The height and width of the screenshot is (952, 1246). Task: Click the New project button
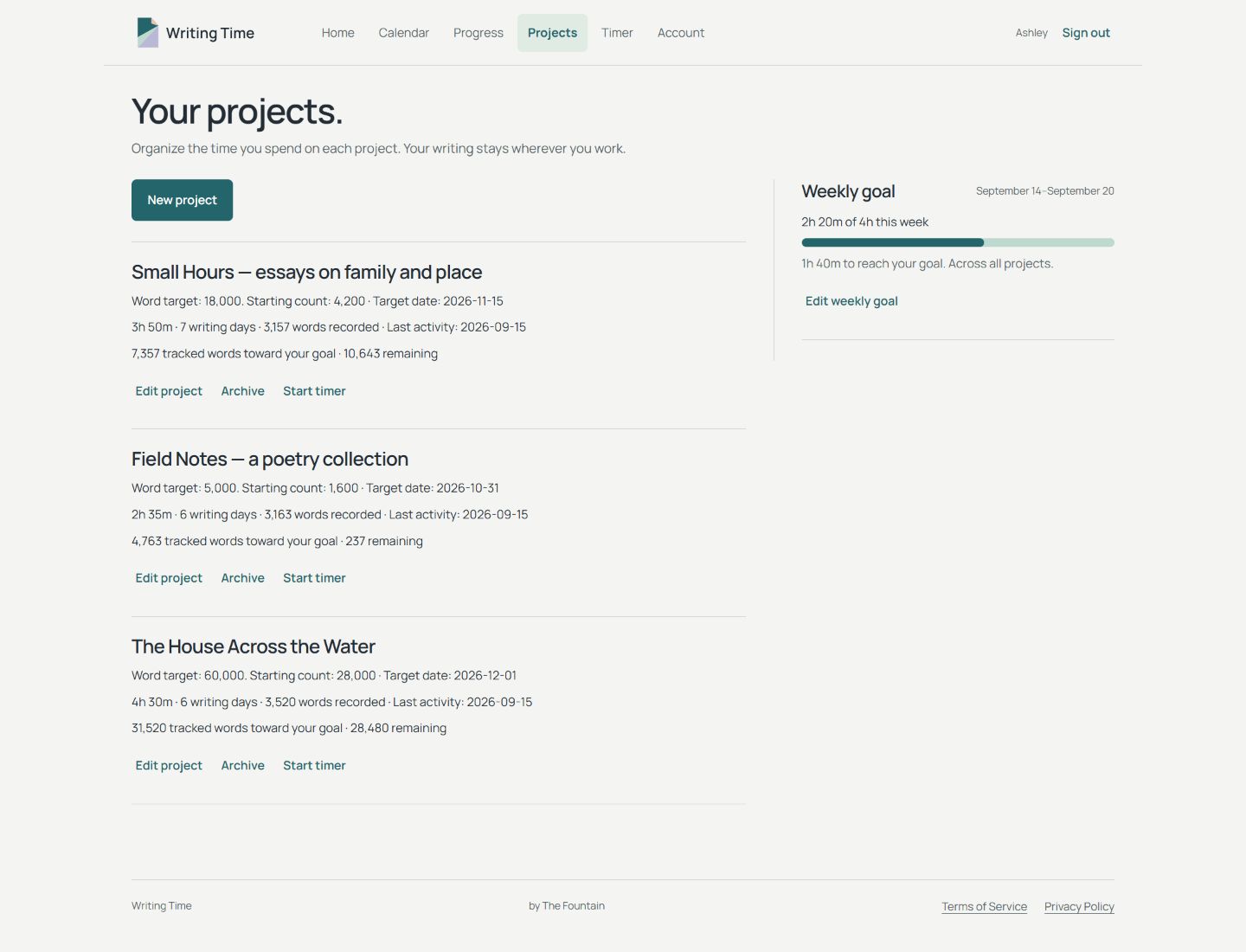click(x=182, y=200)
